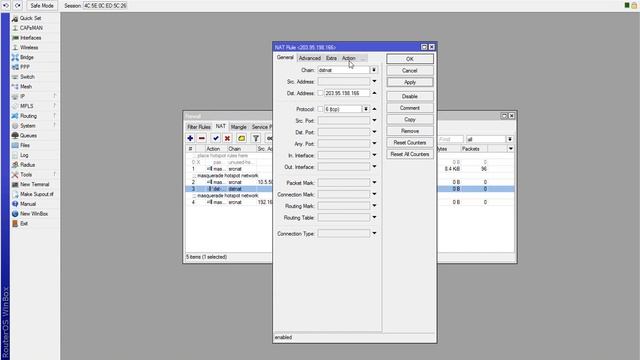Click Apply in NAT Rule dialog
640x360 pixels.
point(410,82)
